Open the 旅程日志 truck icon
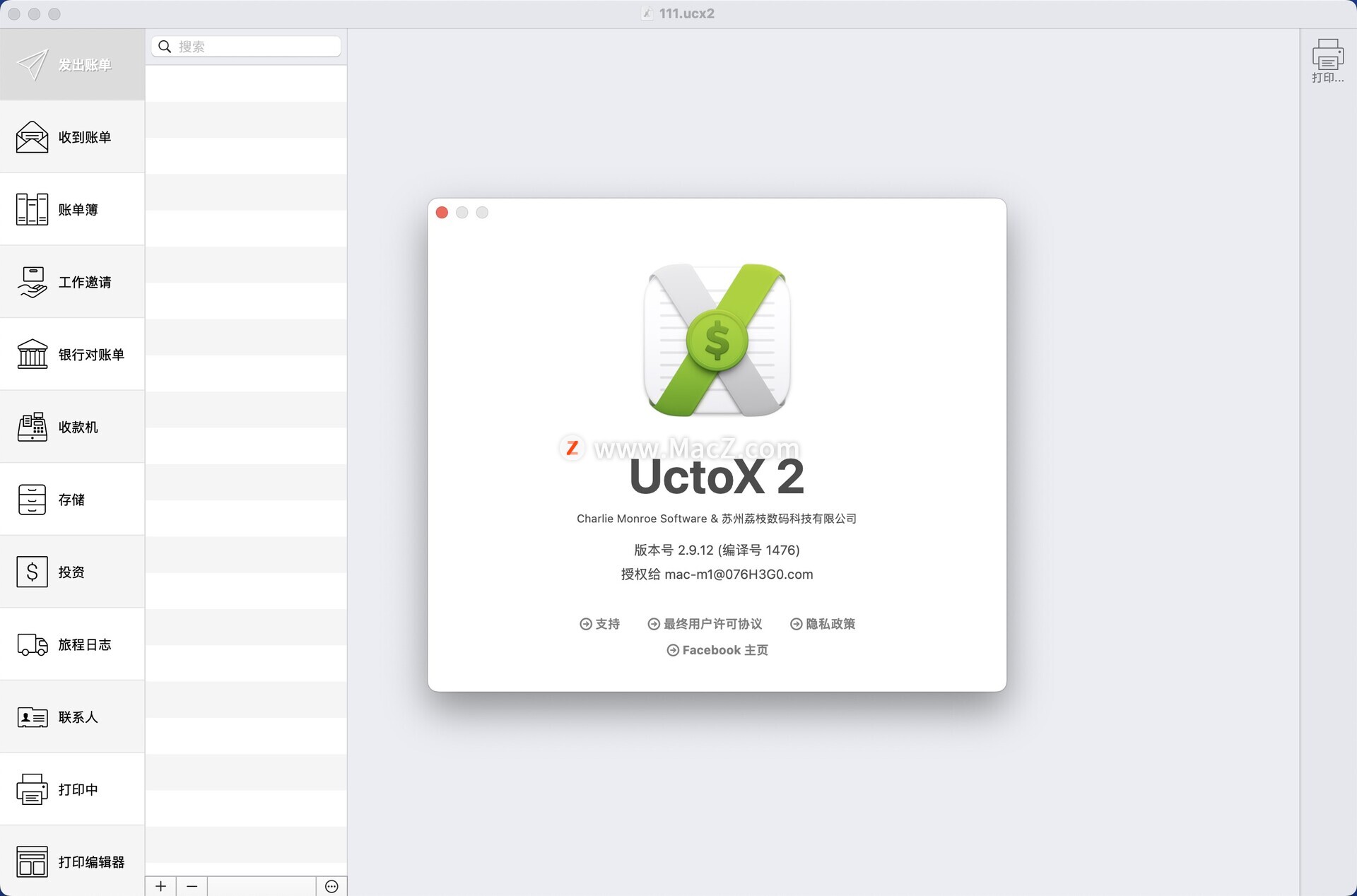 (x=32, y=644)
